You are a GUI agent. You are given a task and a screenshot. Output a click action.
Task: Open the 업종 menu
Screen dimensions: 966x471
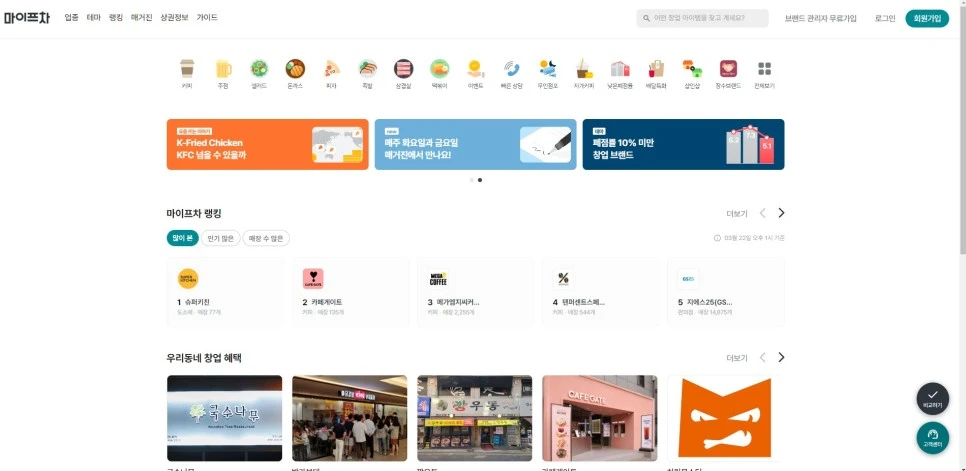click(x=71, y=18)
